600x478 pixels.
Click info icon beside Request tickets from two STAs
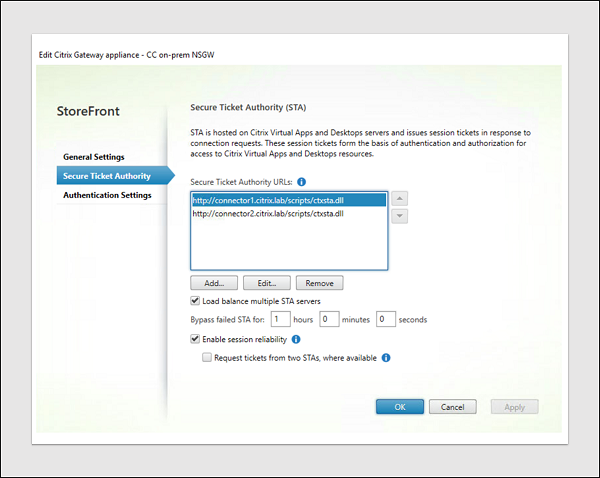[x=386, y=358]
